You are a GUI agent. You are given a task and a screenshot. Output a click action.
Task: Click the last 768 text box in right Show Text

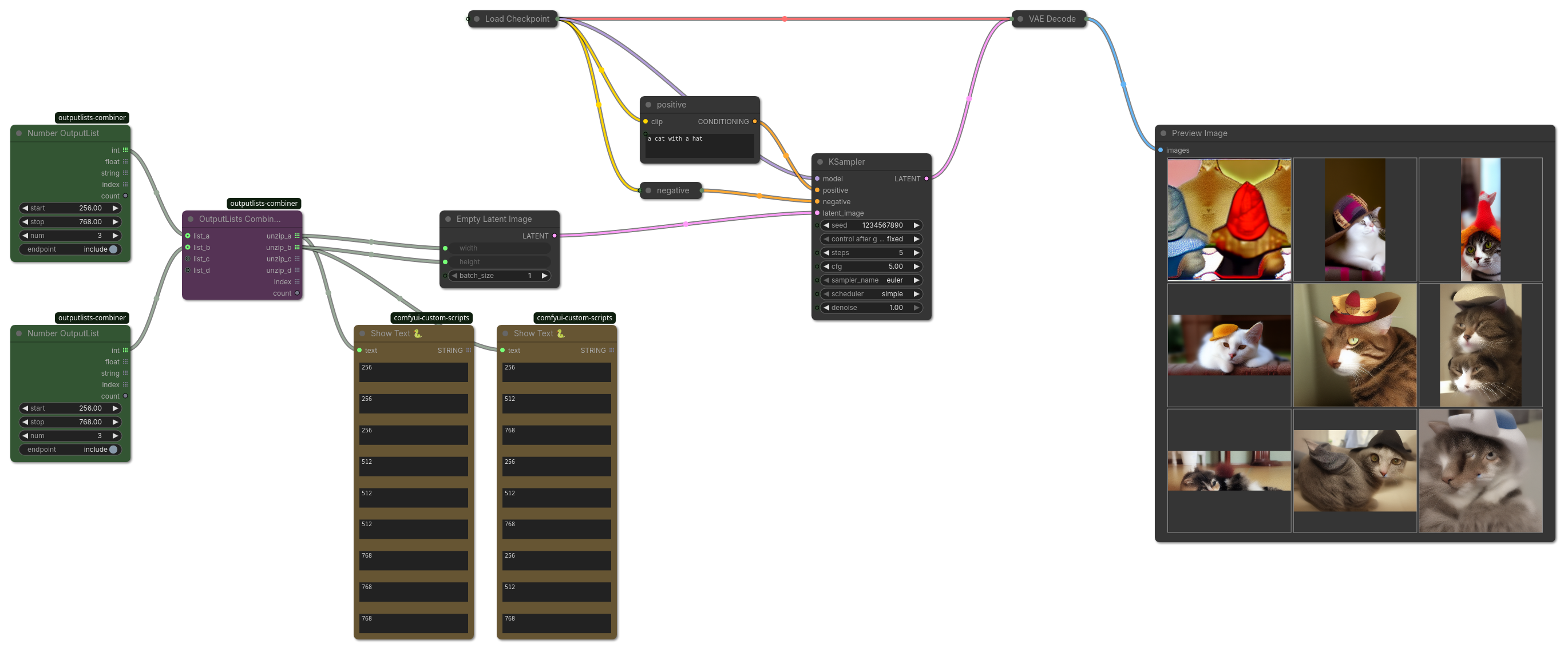[556, 623]
